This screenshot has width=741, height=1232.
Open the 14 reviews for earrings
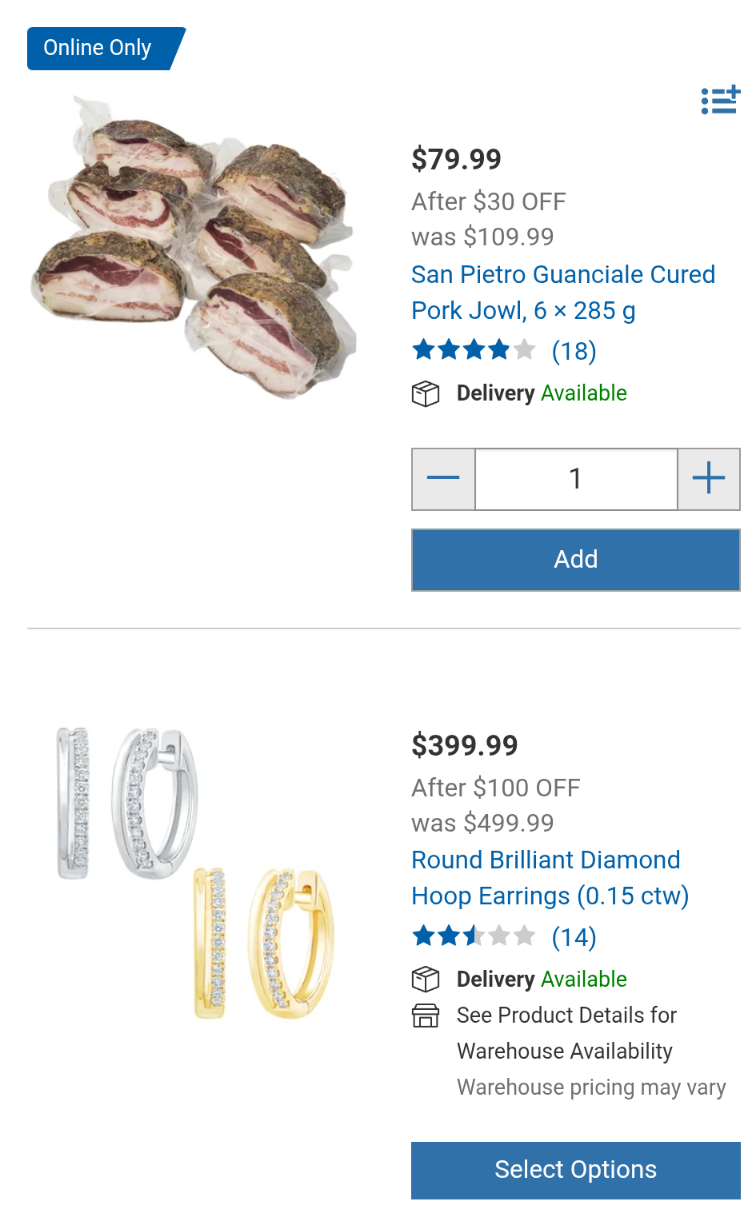point(574,937)
